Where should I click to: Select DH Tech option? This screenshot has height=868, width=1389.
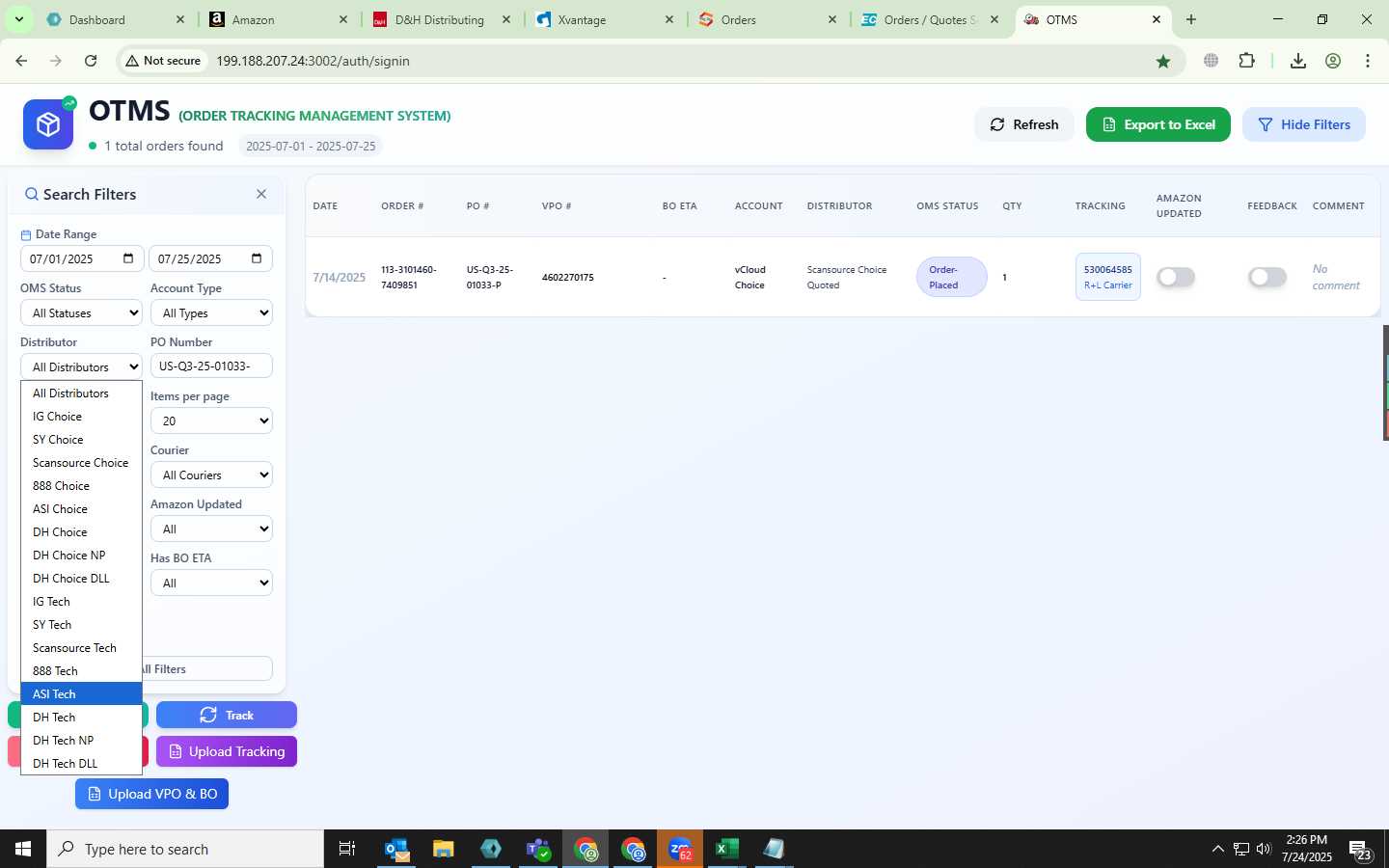click(x=81, y=718)
